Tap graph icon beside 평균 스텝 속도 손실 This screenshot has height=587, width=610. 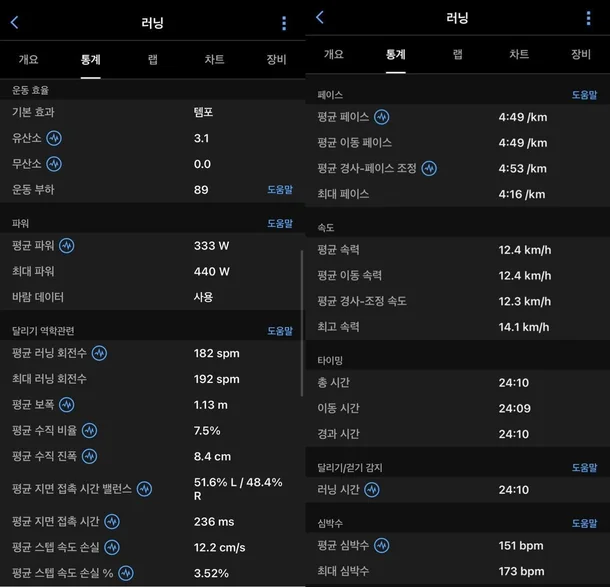pyautogui.click(x=112, y=547)
